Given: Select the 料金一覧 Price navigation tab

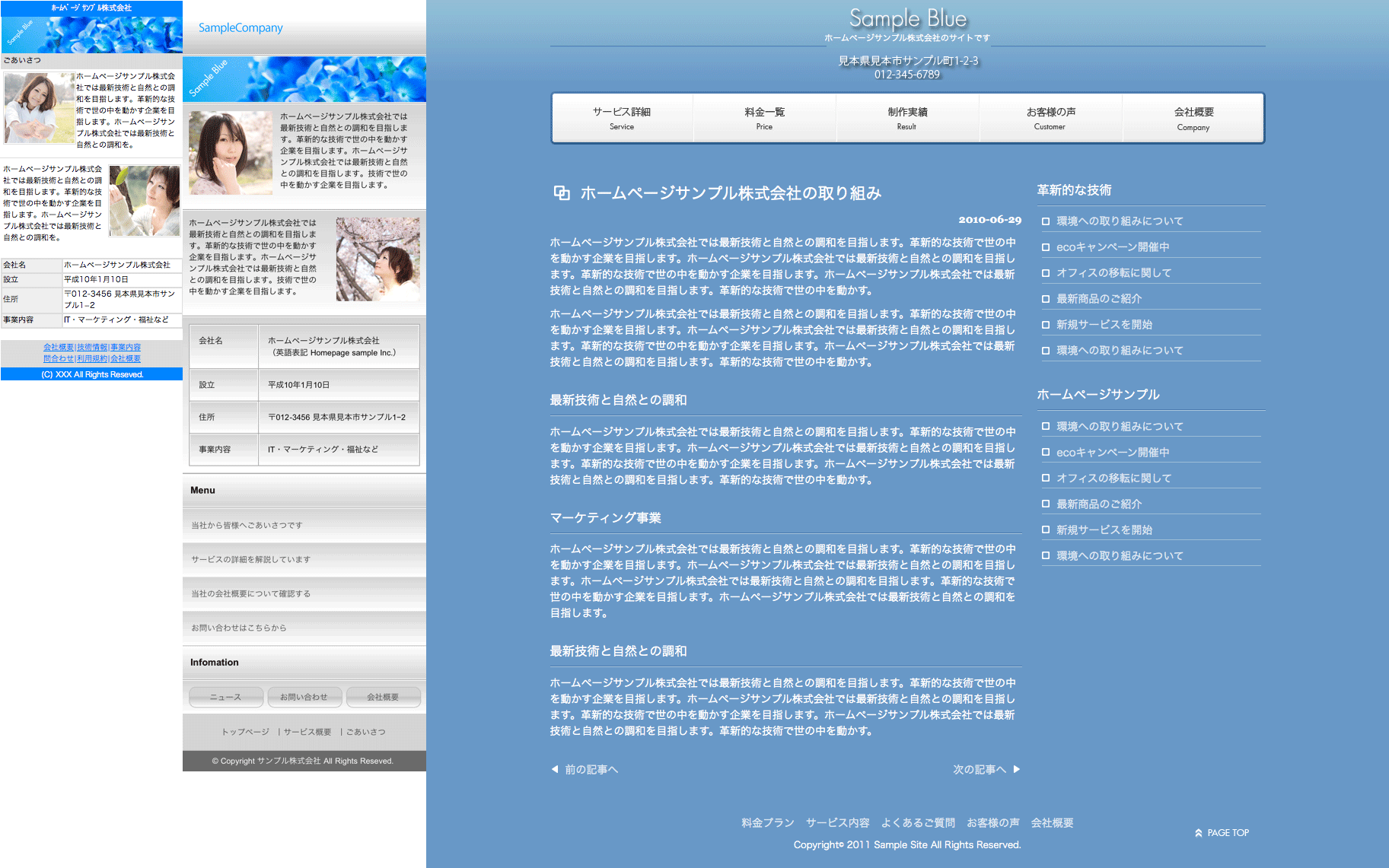Looking at the screenshot, I should tap(764, 118).
